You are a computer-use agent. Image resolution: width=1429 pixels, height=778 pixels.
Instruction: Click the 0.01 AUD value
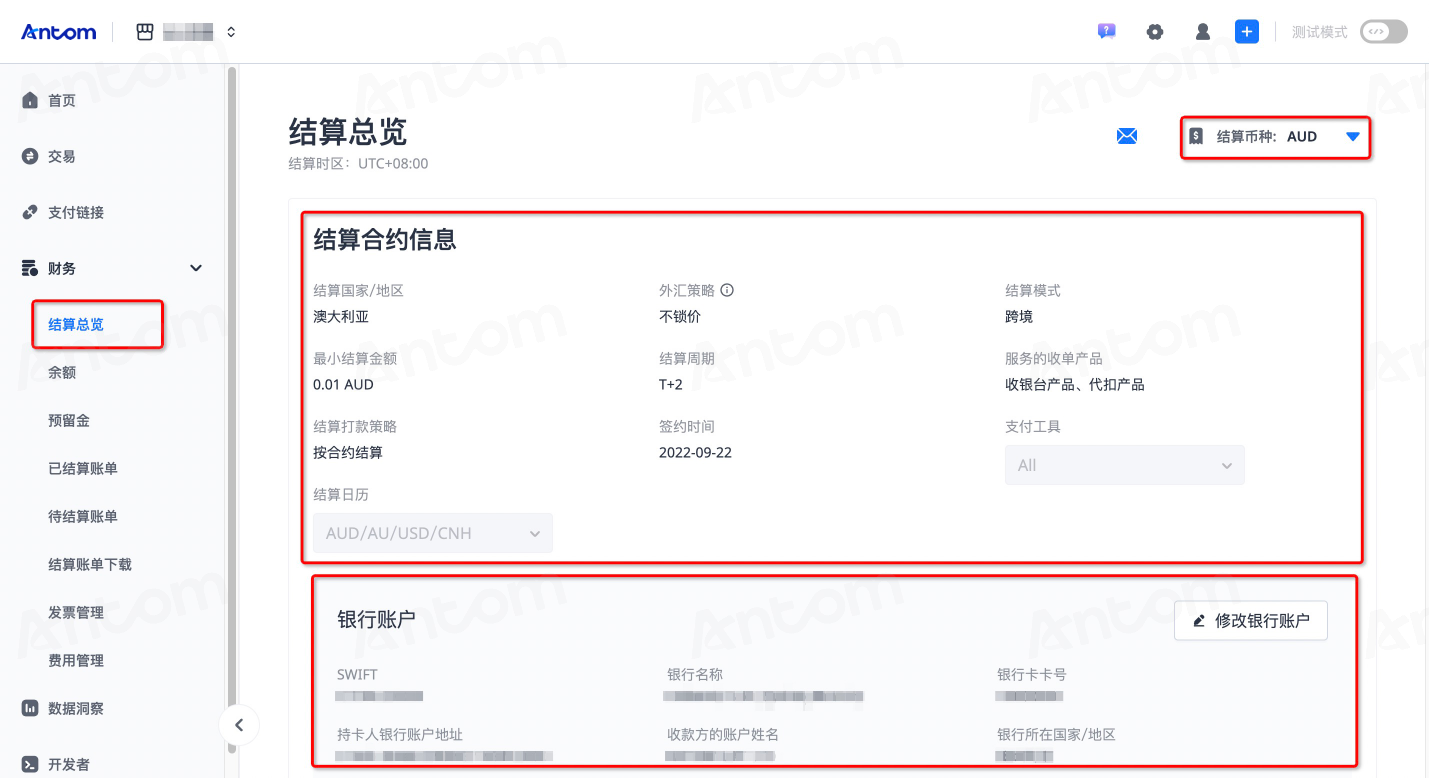click(x=343, y=384)
